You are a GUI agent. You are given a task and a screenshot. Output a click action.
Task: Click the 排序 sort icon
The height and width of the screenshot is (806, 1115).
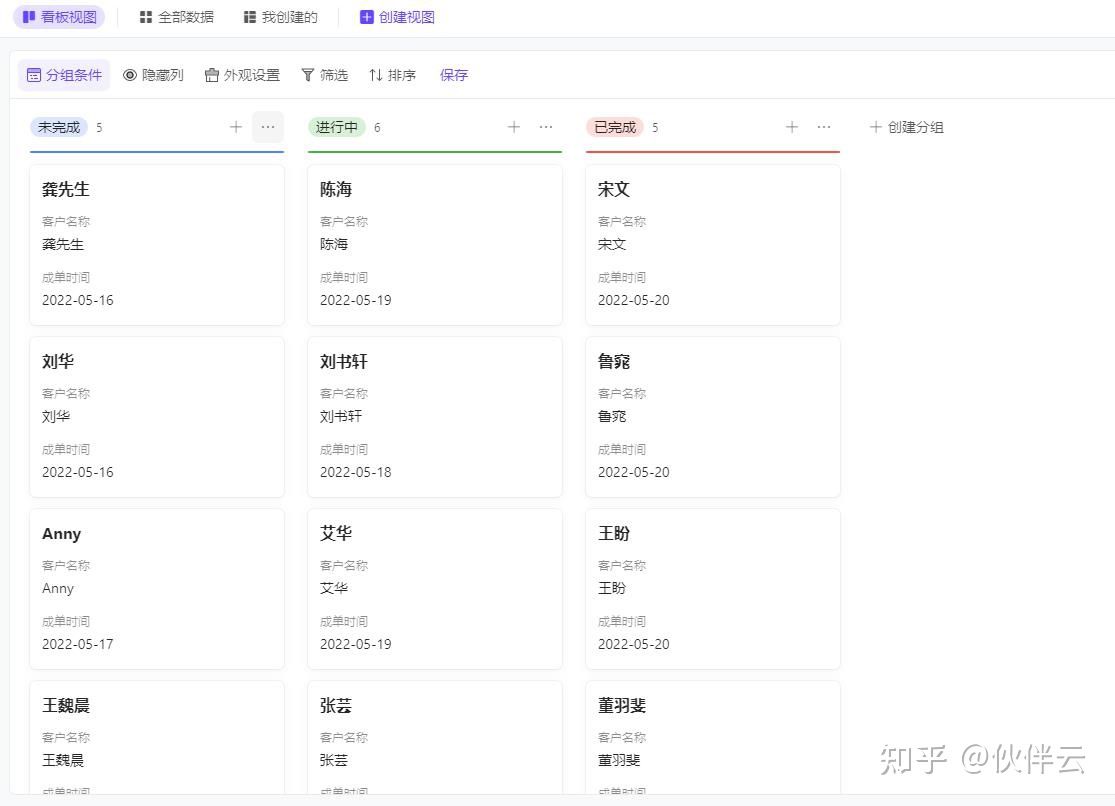coord(376,75)
